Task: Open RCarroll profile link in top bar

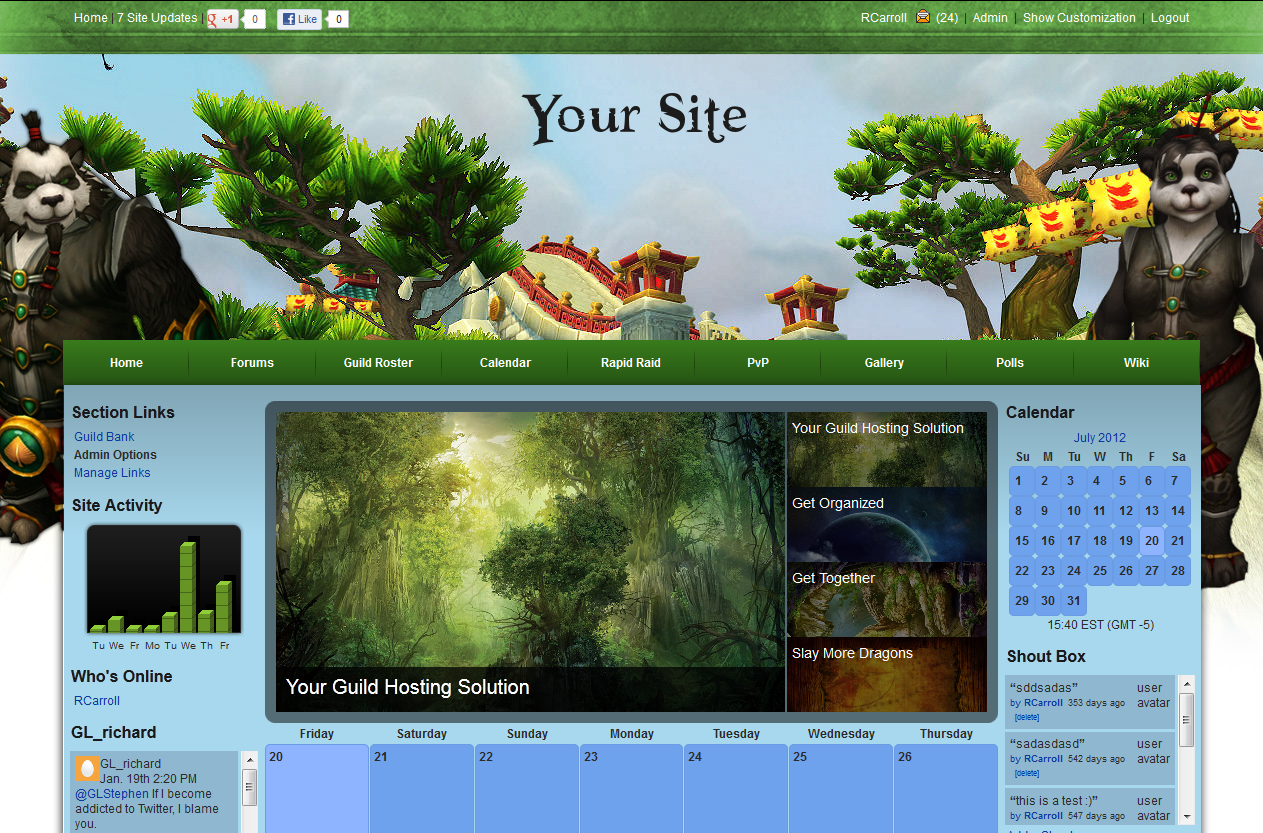Action: pos(884,18)
